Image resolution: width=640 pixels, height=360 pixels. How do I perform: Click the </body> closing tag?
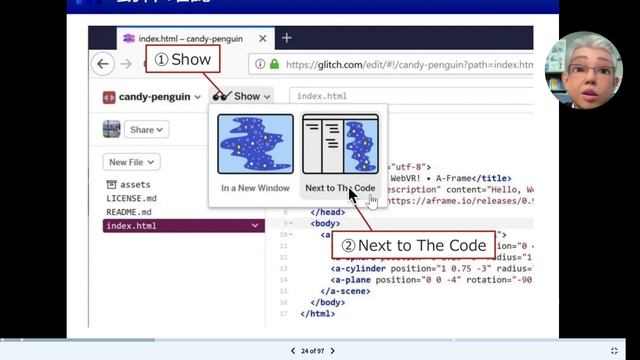pos(328,302)
